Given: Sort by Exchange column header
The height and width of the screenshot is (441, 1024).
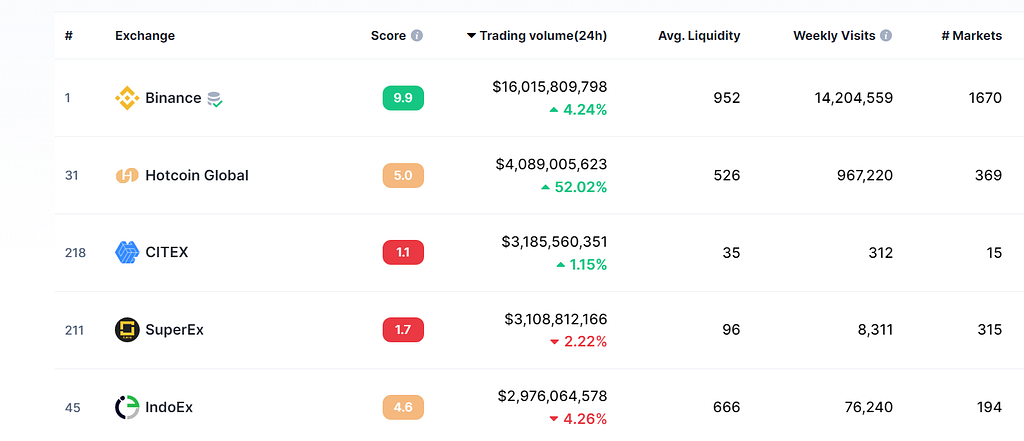Looking at the screenshot, I should (145, 36).
